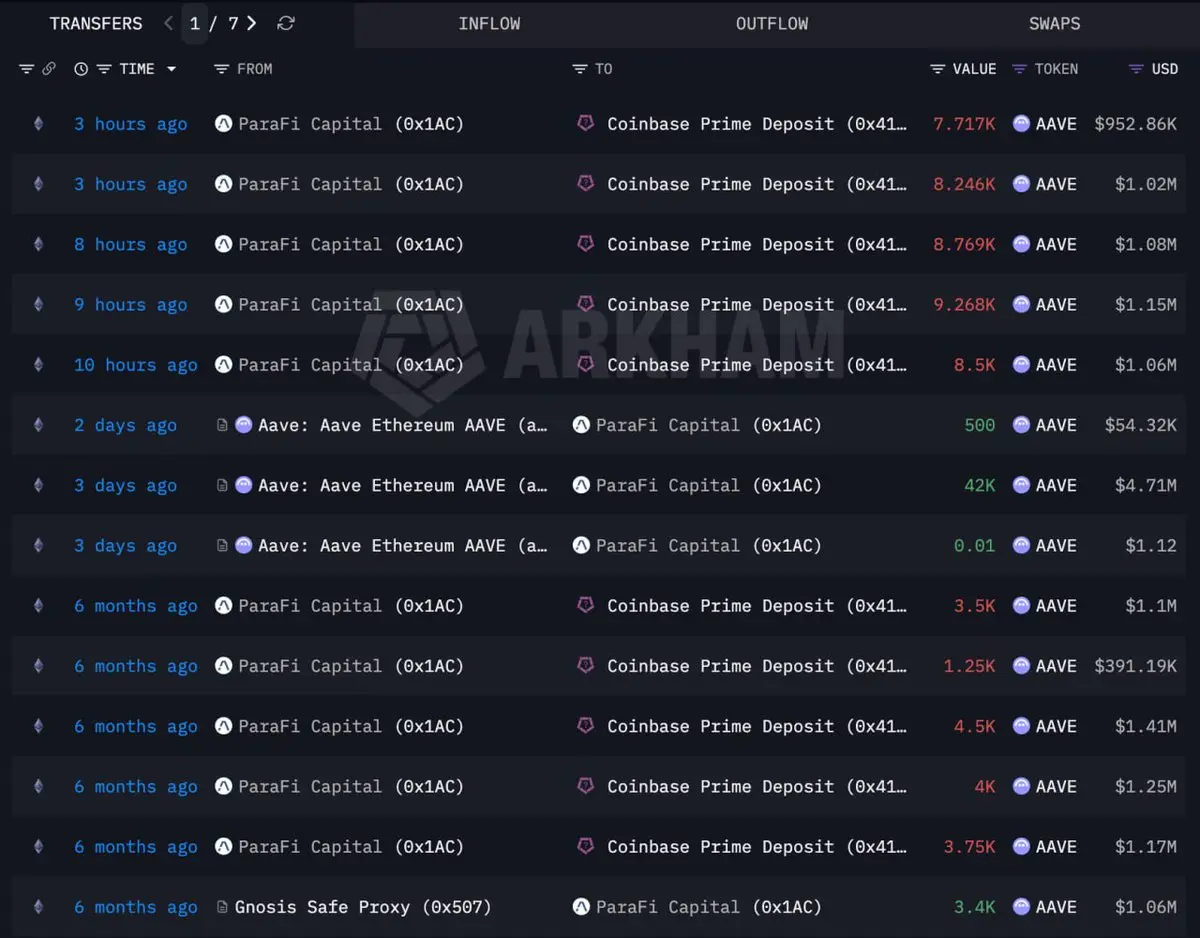The image size is (1200, 938).
Task: Refresh the transfers list
Action: click(x=286, y=23)
